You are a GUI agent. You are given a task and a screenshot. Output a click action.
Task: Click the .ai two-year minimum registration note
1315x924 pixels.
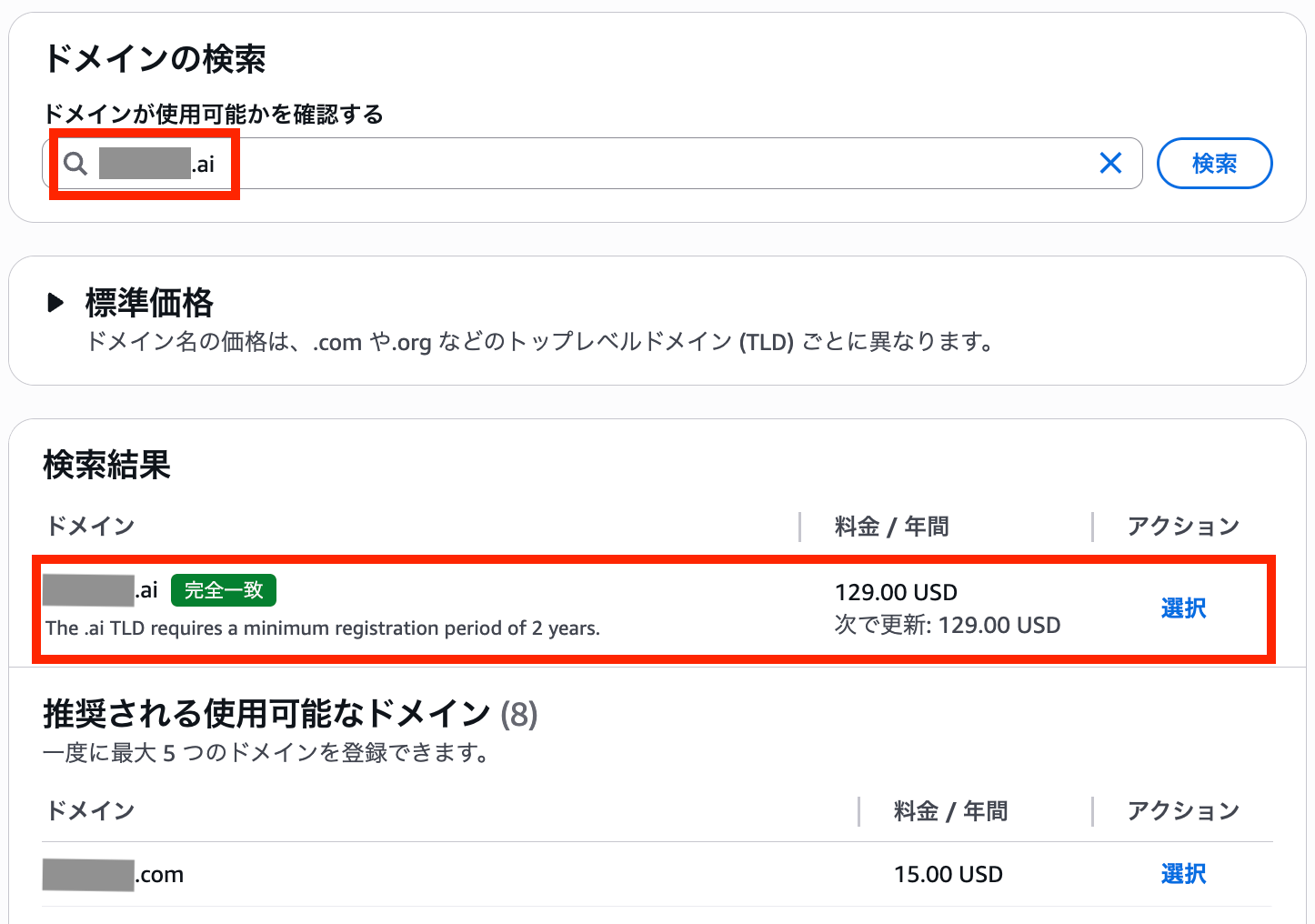[x=323, y=628]
